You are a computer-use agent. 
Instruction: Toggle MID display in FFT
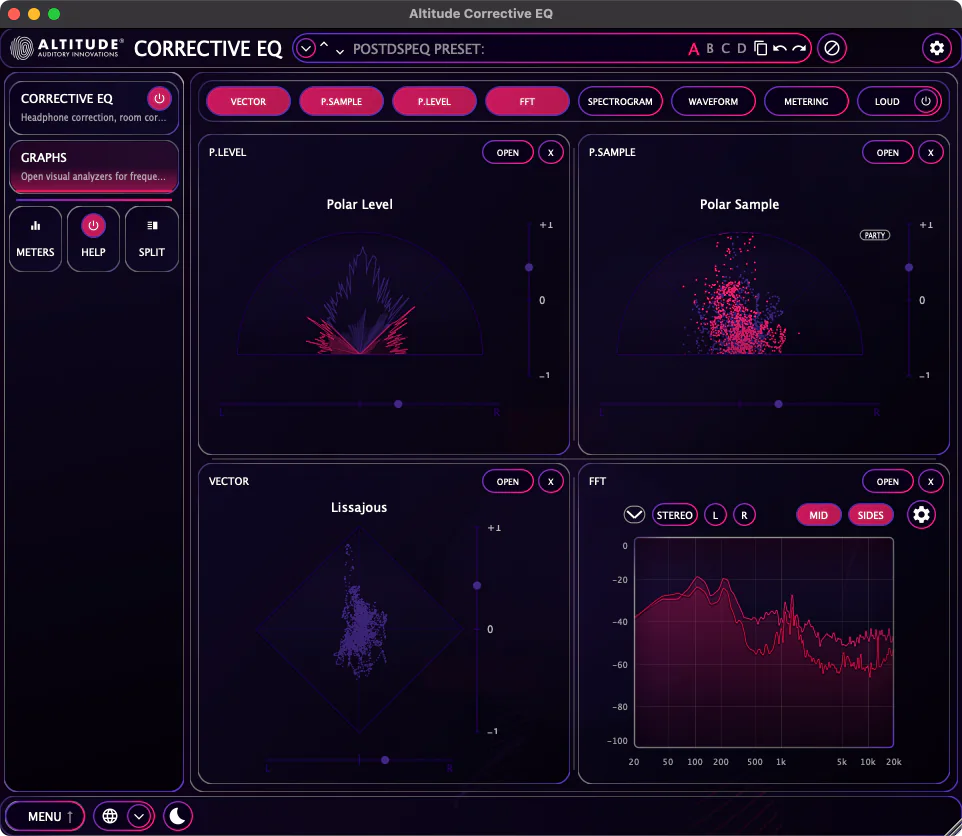[x=818, y=515]
